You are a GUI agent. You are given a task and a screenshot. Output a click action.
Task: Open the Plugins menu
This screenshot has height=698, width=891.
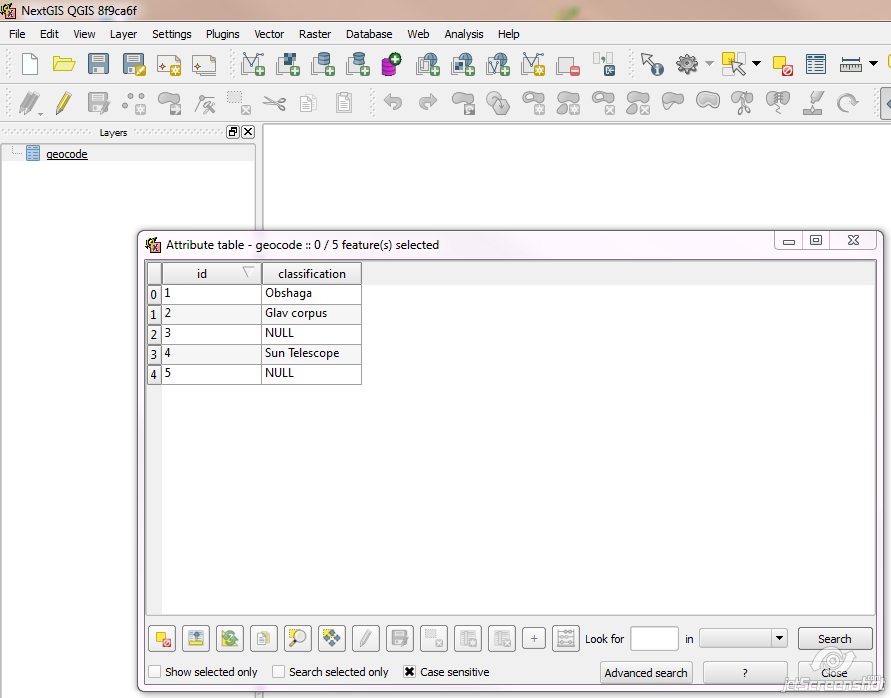click(x=223, y=34)
